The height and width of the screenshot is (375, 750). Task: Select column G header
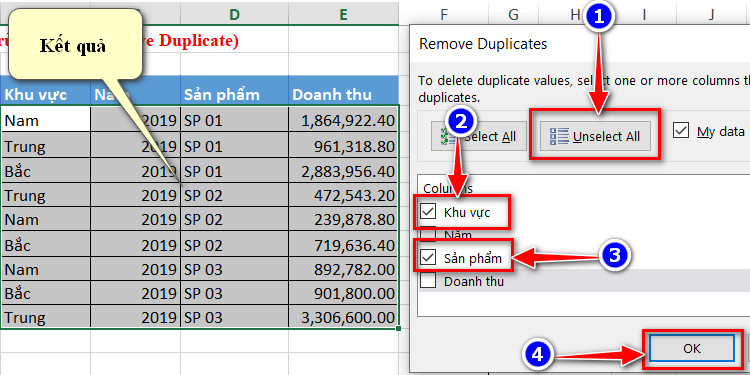pyautogui.click(x=513, y=14)
